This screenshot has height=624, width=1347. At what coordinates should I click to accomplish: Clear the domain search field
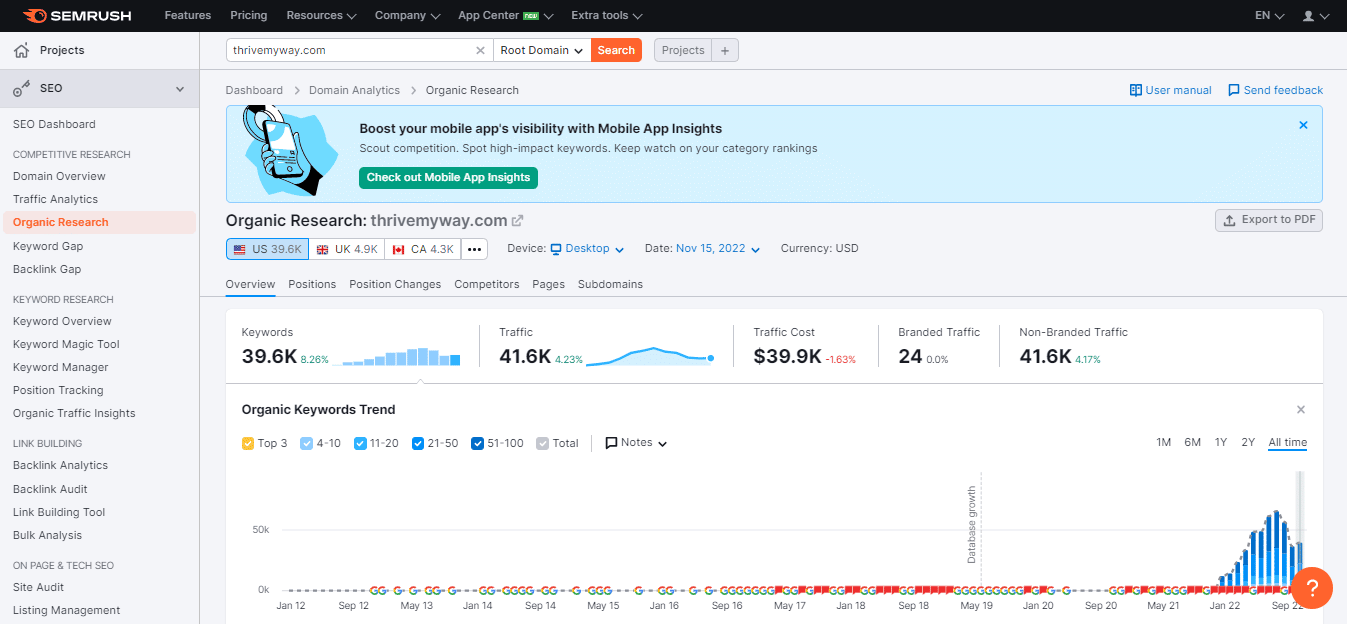pos(480,50)
